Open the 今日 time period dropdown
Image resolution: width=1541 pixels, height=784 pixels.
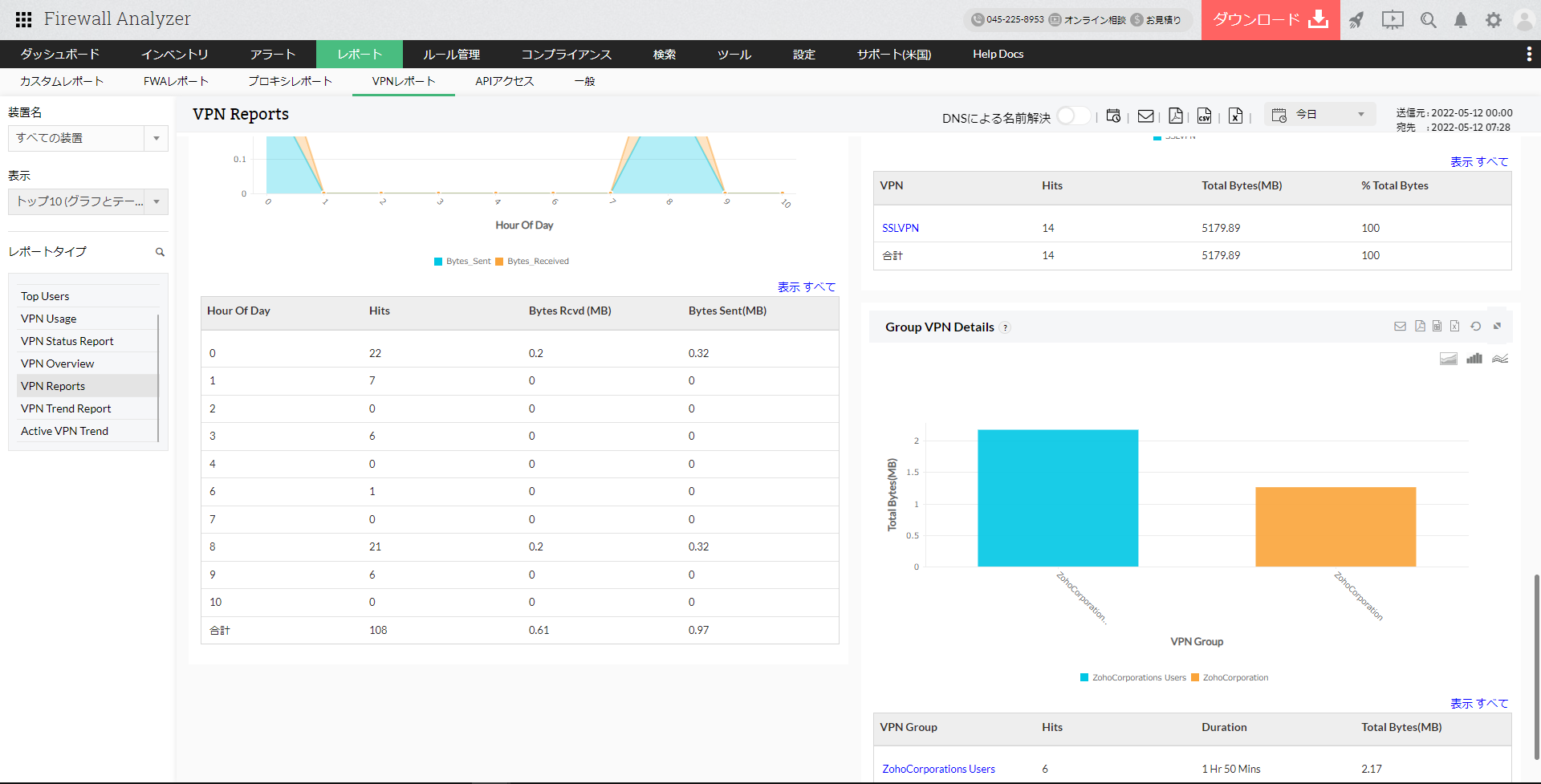pyautogui.click(x=1320, y=115)
